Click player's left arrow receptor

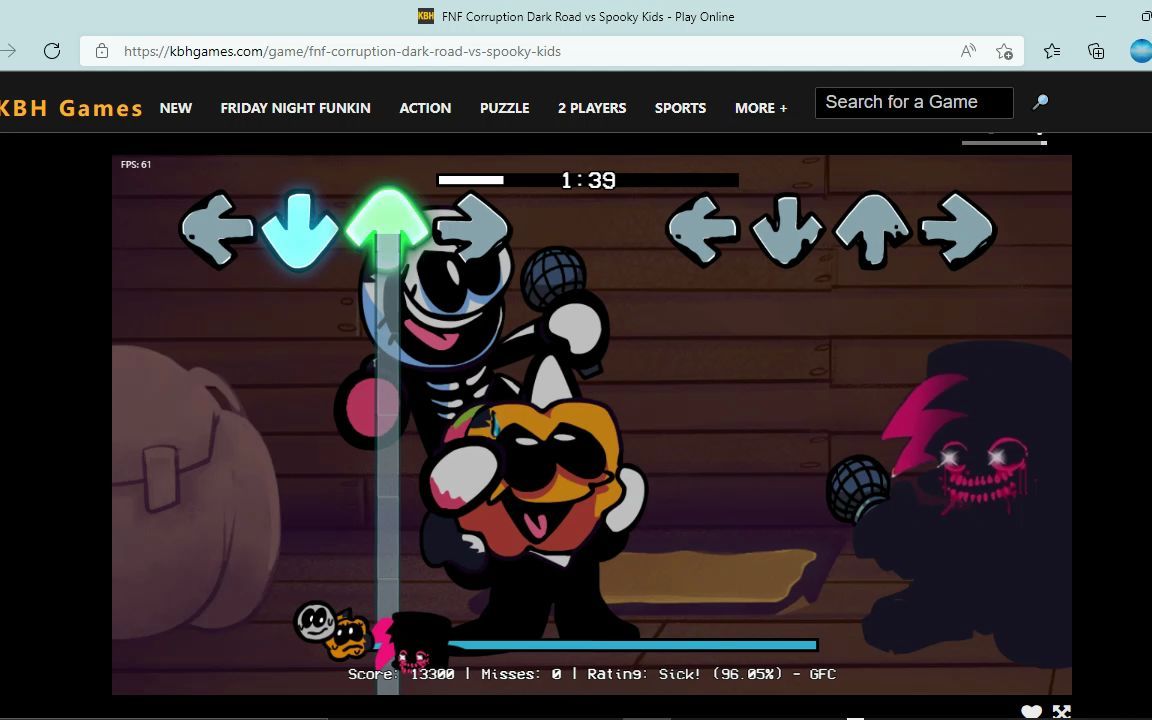(702, 229)
